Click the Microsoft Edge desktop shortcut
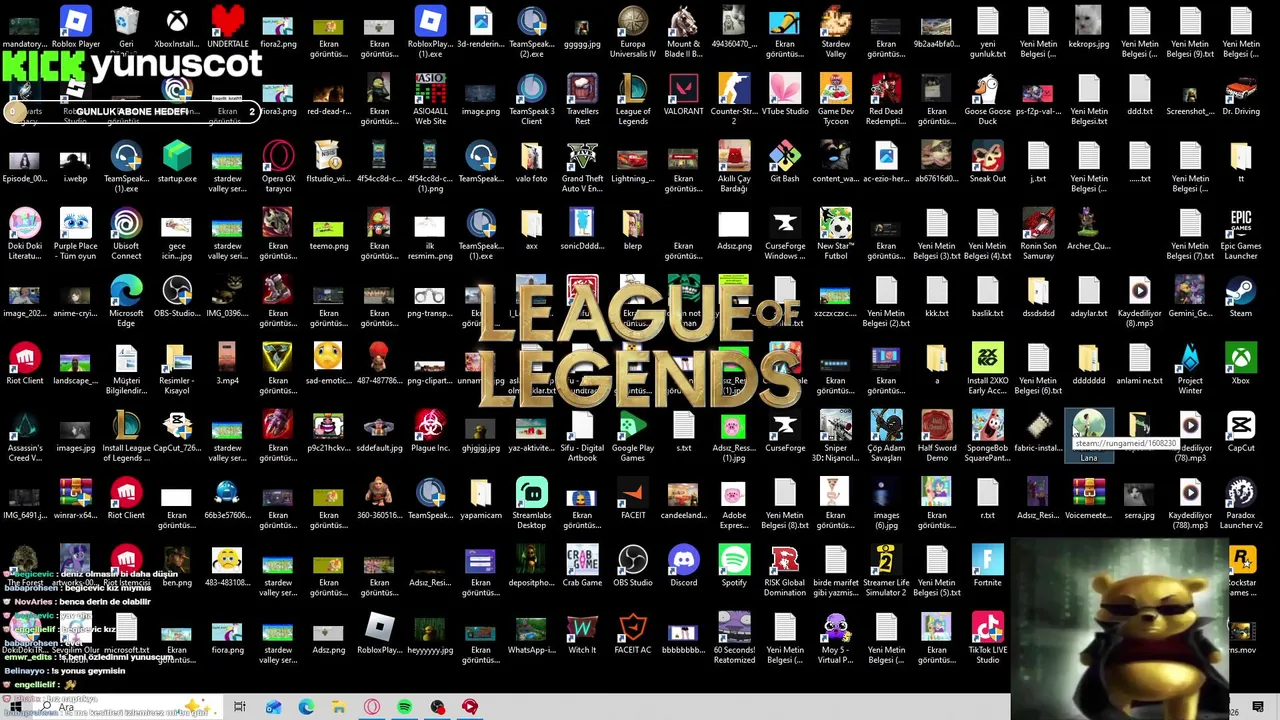The height and width of the screenshot is (720, 1280). pyautogui.click(x=126, y=301)
